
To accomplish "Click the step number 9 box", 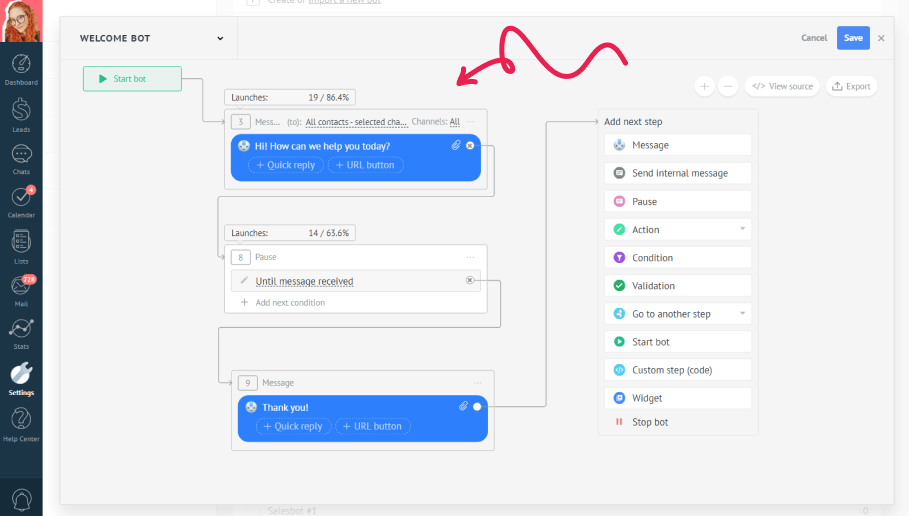I will tap(248, 383).
